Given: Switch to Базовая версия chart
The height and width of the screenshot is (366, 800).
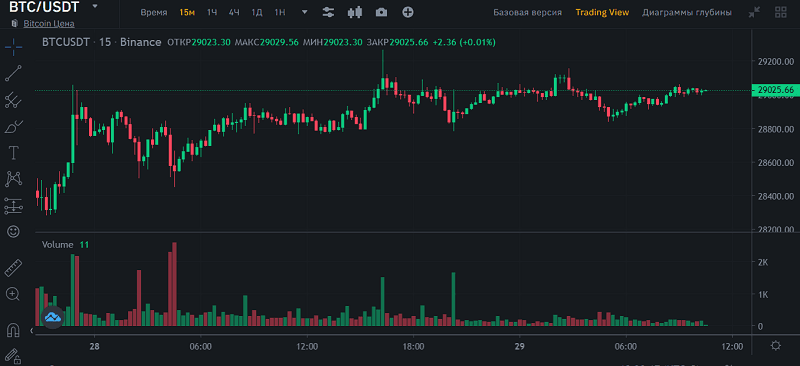Looking at the screenshot, I should point(528,12).
